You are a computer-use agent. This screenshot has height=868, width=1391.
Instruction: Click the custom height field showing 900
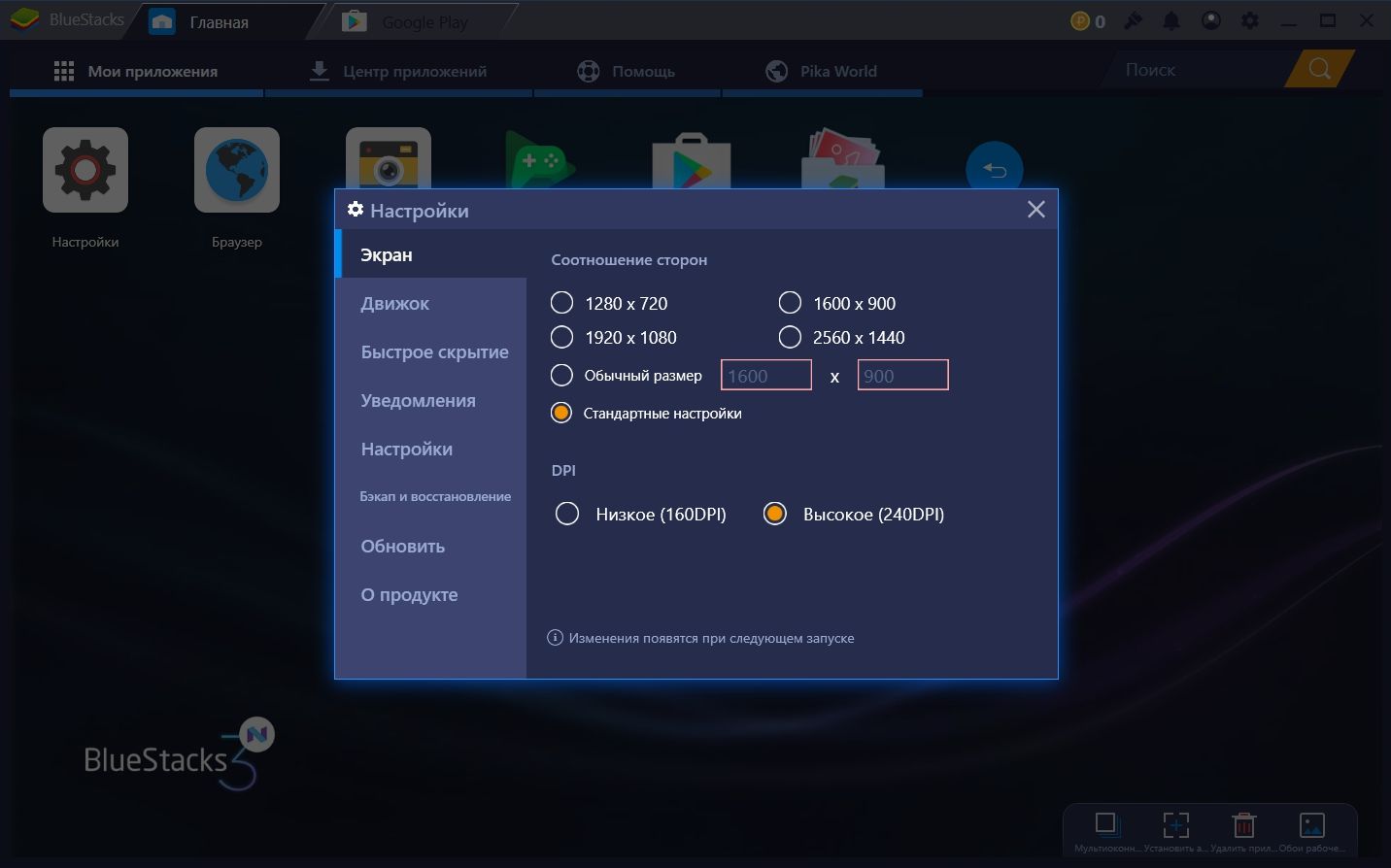[902, 375]
